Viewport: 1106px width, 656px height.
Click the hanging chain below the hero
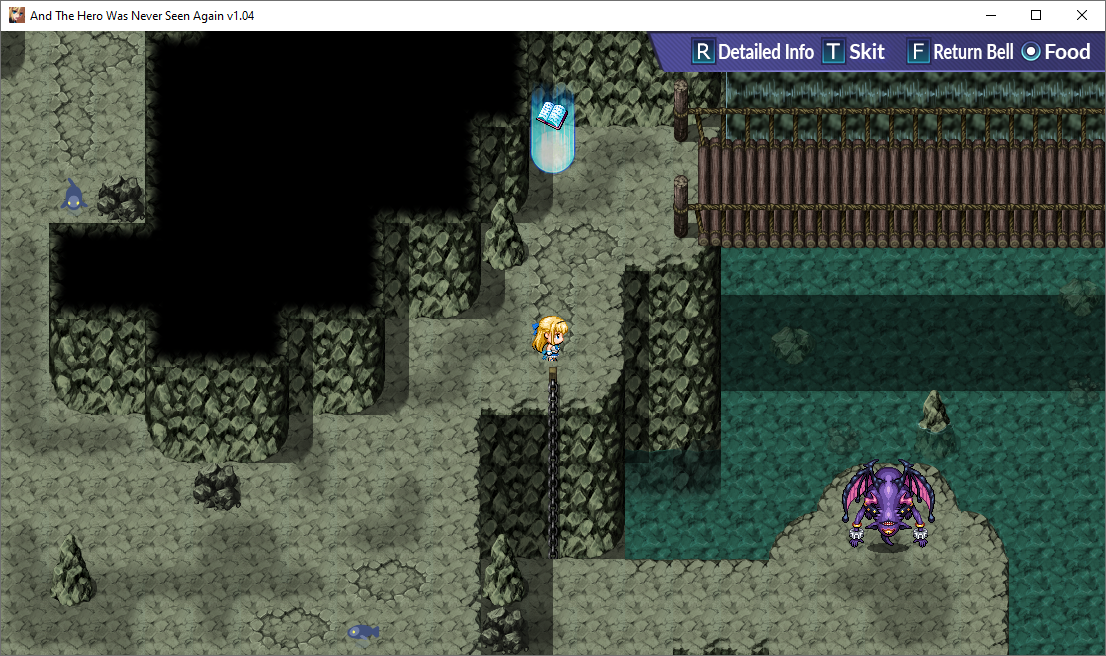[553, 462]
